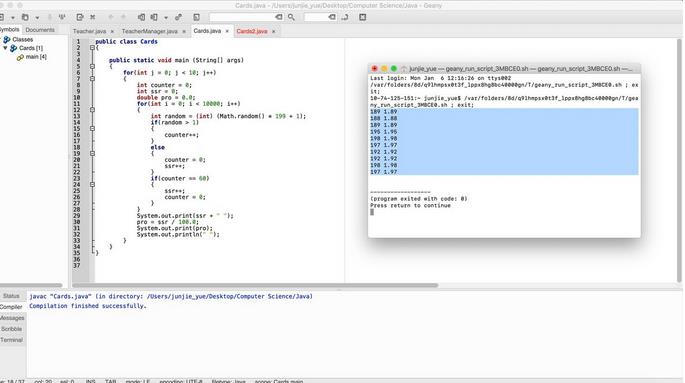
Task: Click the 'Compilation finished successfully.' message
Action: [88, 306]
